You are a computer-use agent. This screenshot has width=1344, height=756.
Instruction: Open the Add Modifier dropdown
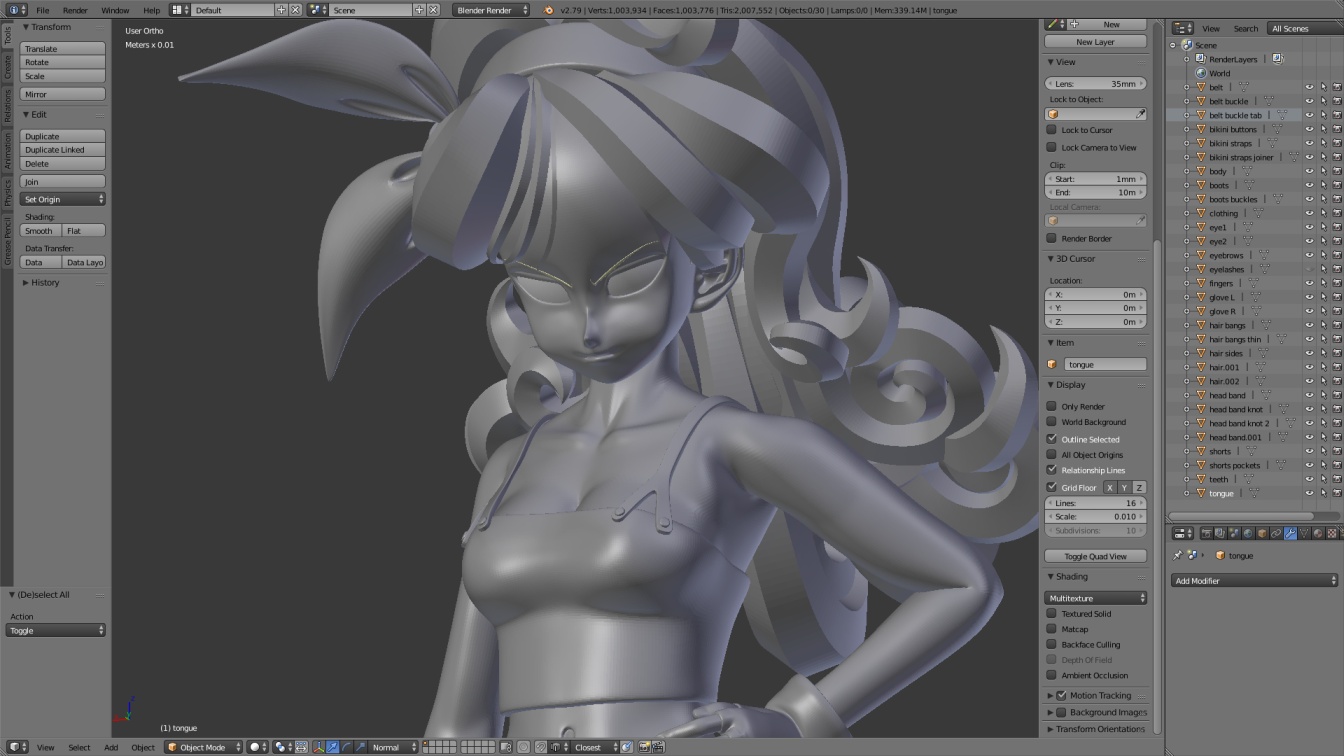(1254, 581)
